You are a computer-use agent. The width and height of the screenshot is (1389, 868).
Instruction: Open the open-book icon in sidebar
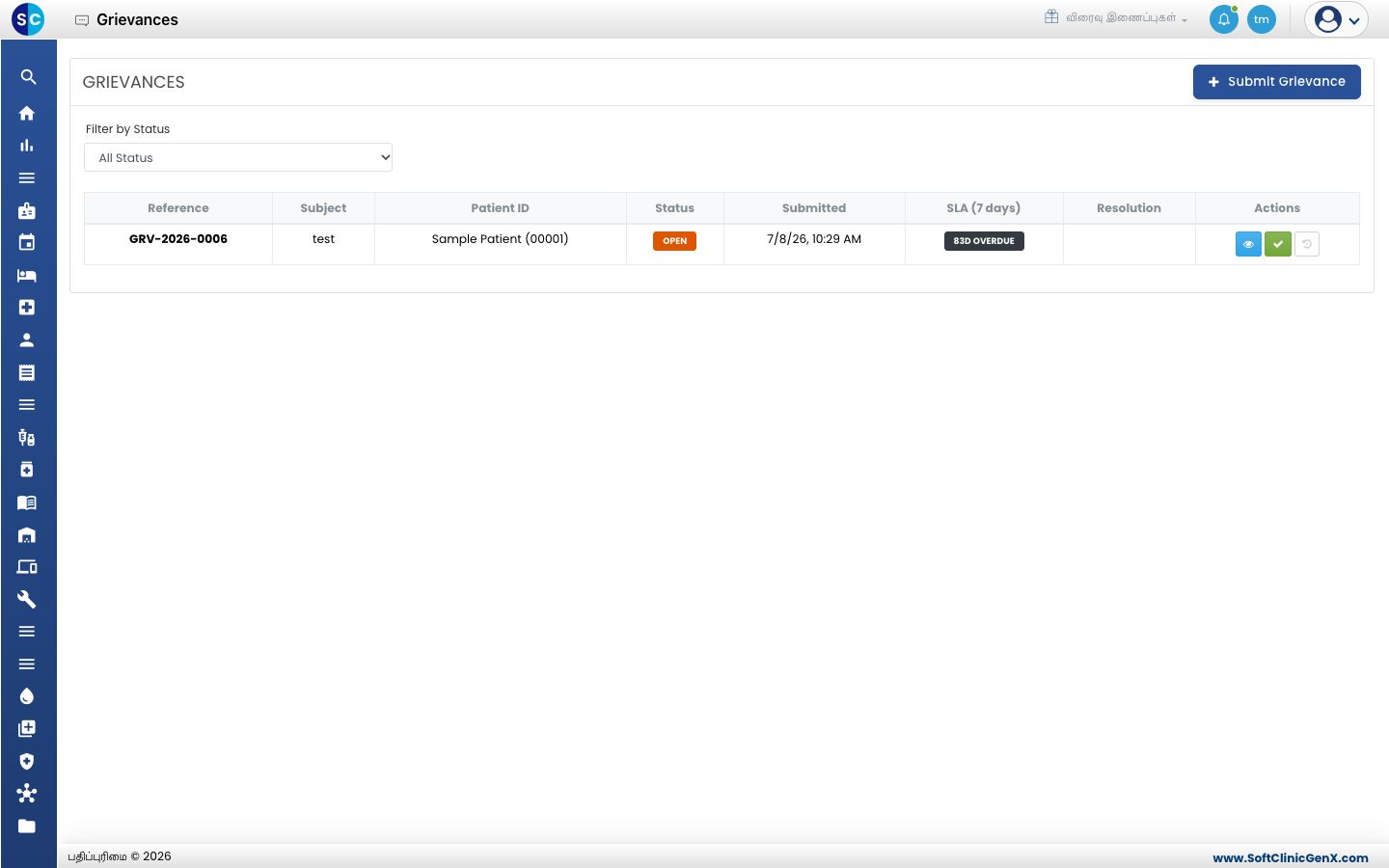(x=27, y=502)
